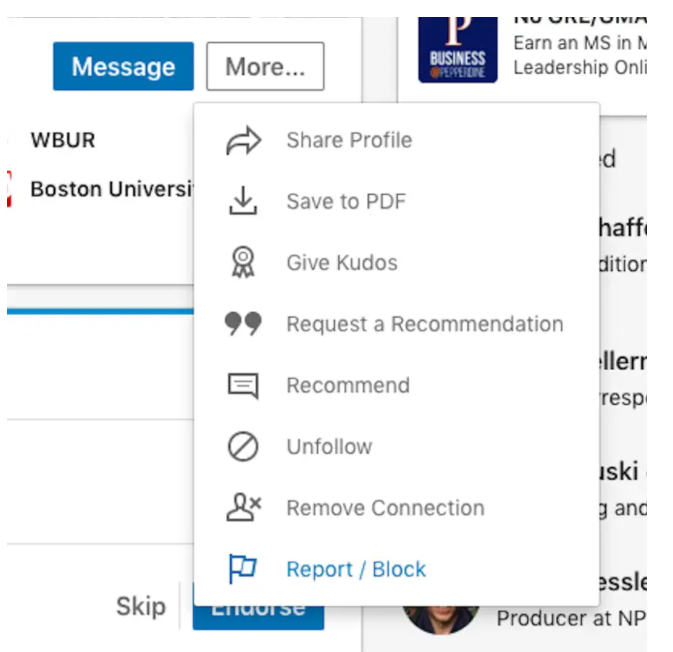The width and height of the screenshot is (673, 652).
Task: Click the Save to PDF download icon
Action: [x=243, y=200]
